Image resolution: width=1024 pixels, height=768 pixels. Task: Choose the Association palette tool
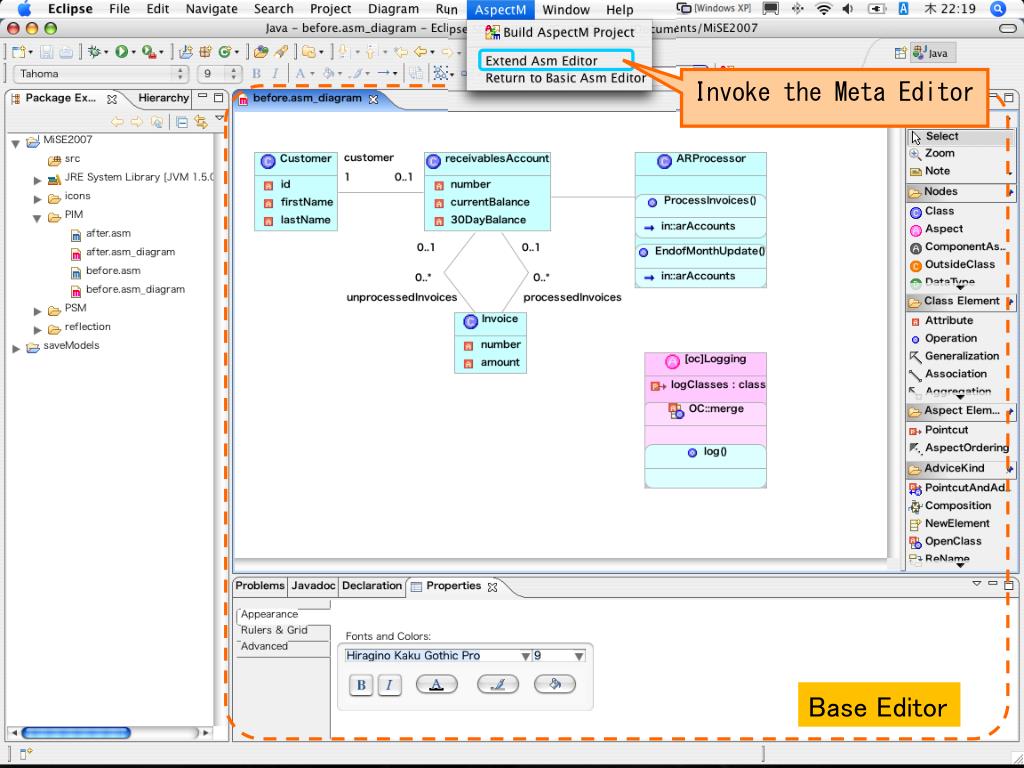coord(948,374)
